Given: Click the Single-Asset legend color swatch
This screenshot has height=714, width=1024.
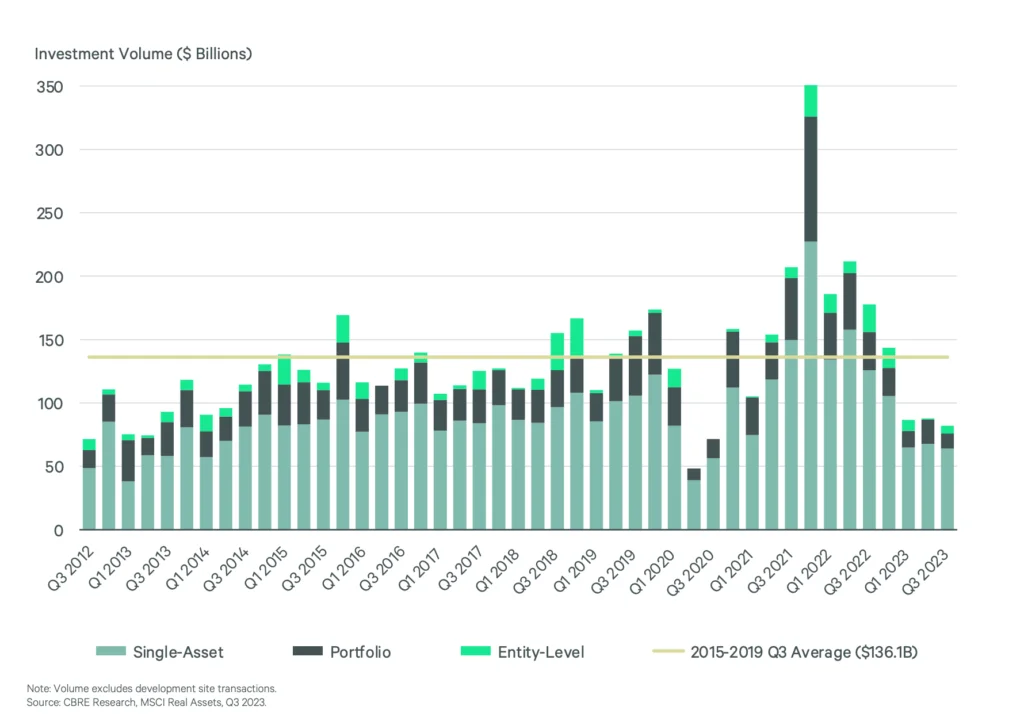Looking at the screenshot, I should 110,651.
